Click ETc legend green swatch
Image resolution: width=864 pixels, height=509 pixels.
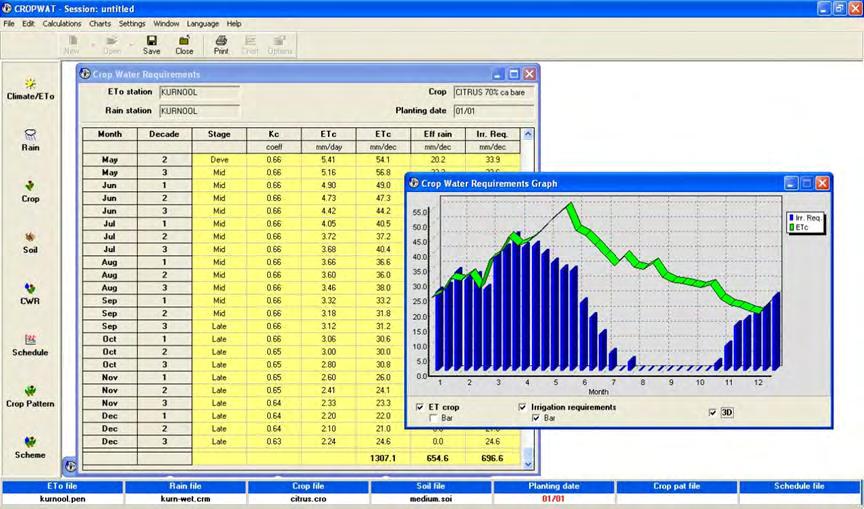pos(792,227)
